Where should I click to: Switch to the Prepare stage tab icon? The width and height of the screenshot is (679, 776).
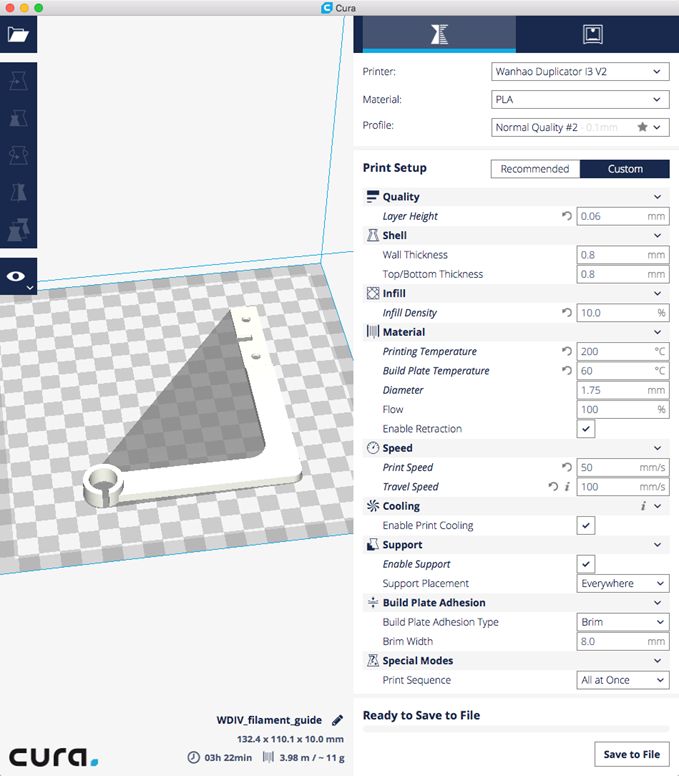439,34
